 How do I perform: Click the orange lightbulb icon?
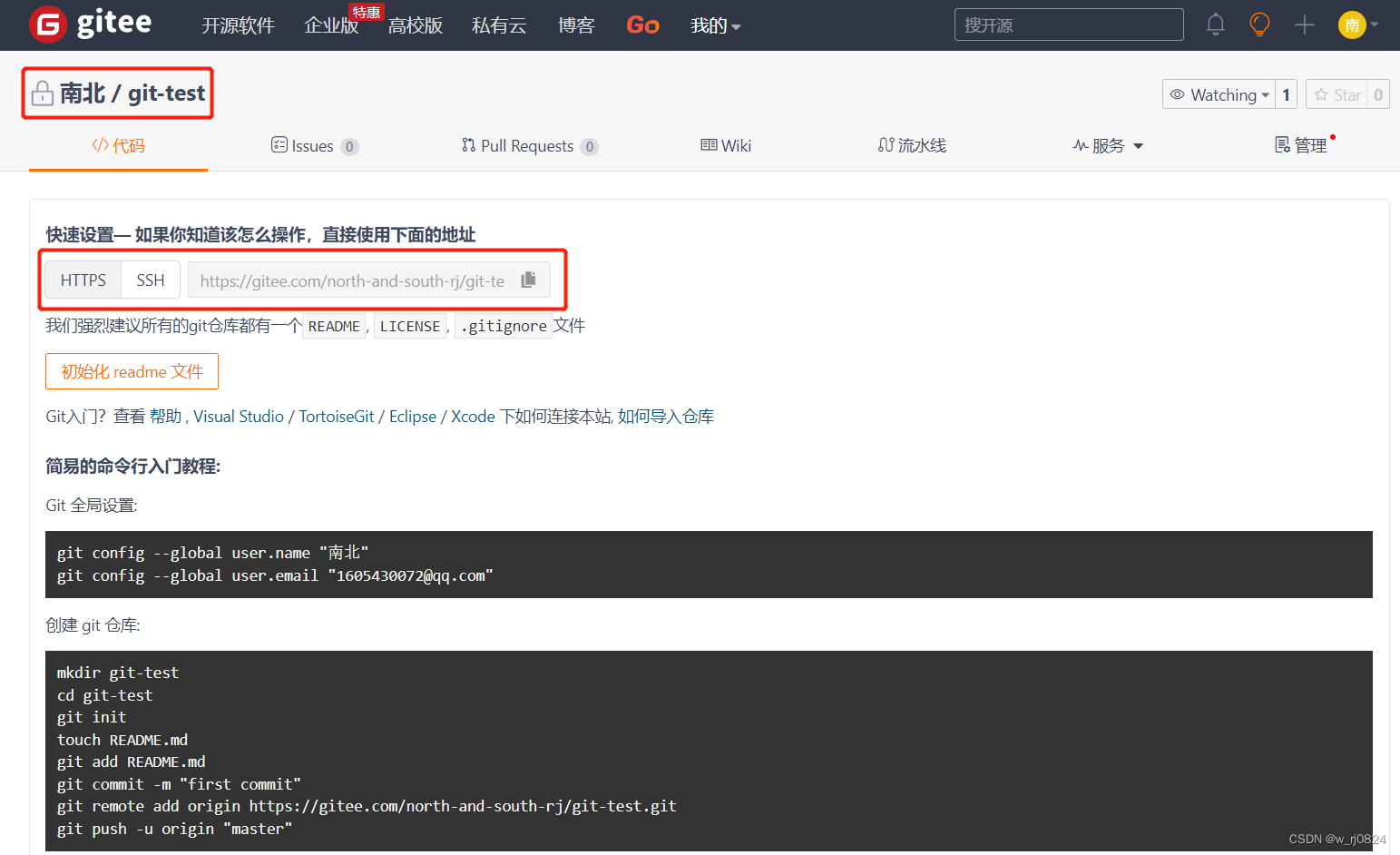coord(1259,25)
